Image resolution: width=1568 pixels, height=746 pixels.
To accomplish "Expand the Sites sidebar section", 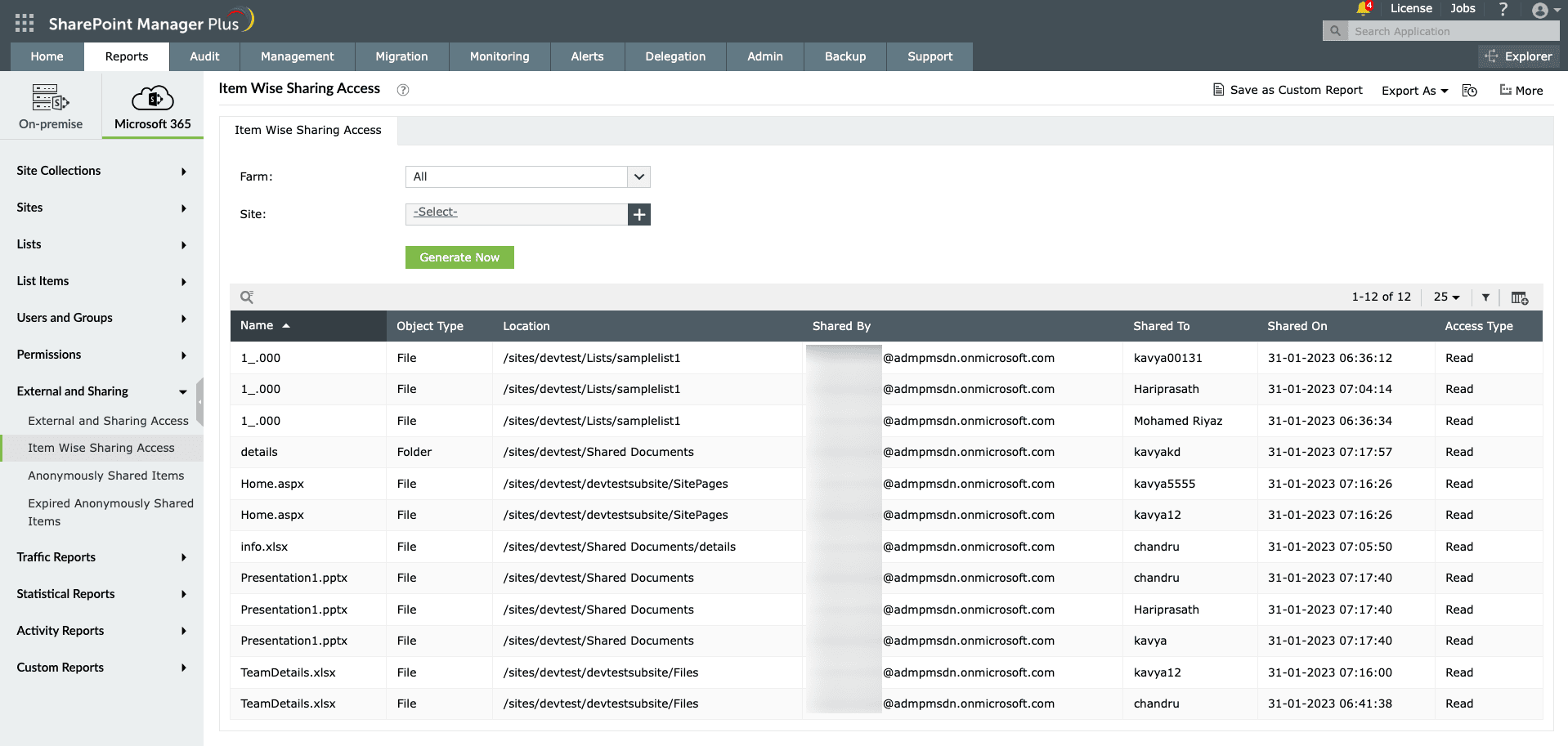I will 101,208.
